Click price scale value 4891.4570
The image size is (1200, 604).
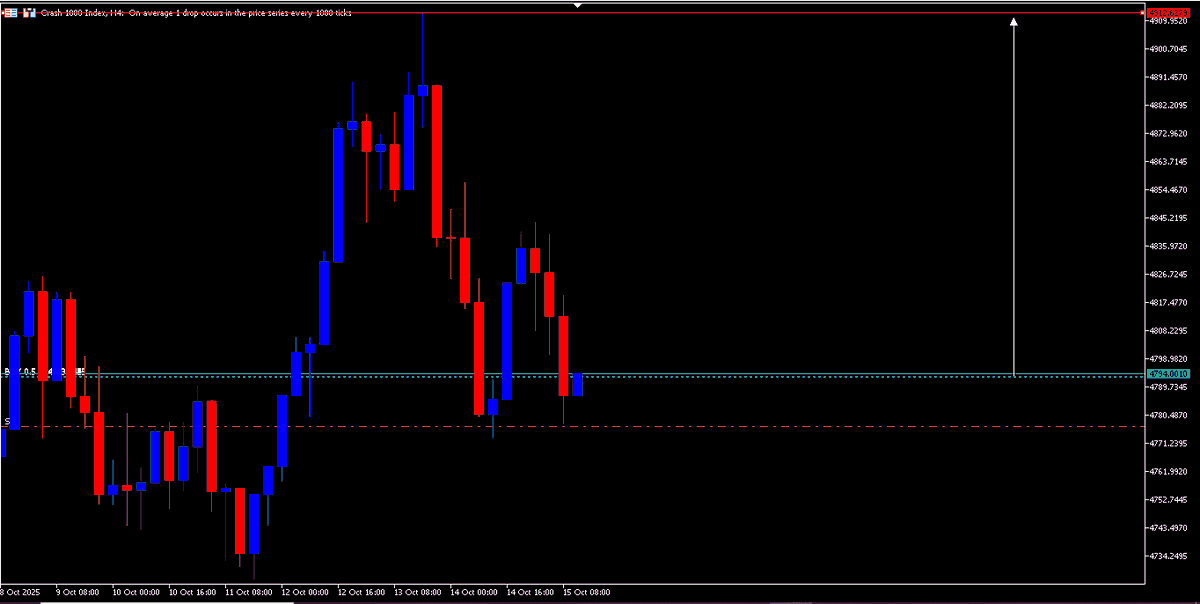point(1169,77)
